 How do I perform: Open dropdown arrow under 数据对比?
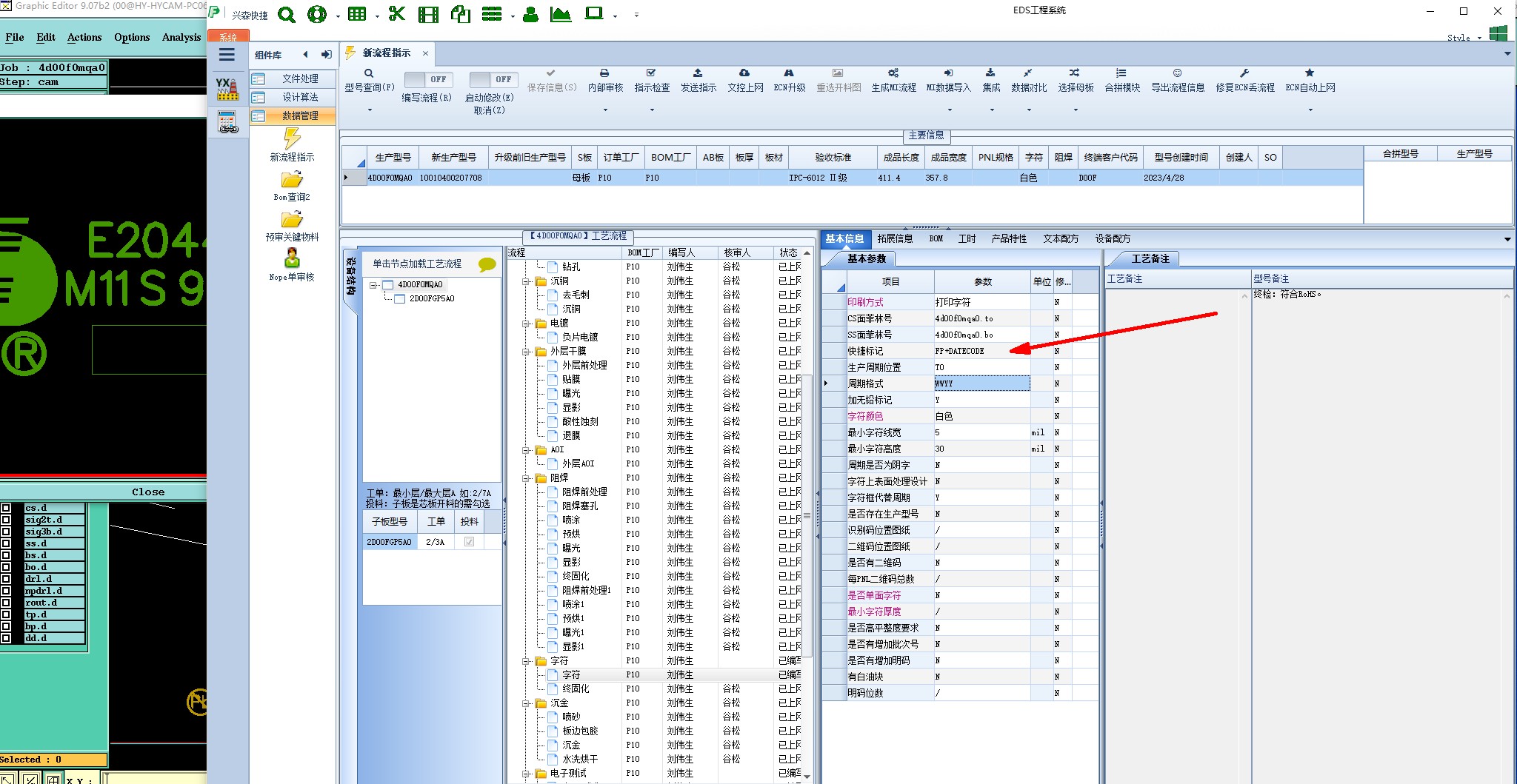(x=1029, y=110)
